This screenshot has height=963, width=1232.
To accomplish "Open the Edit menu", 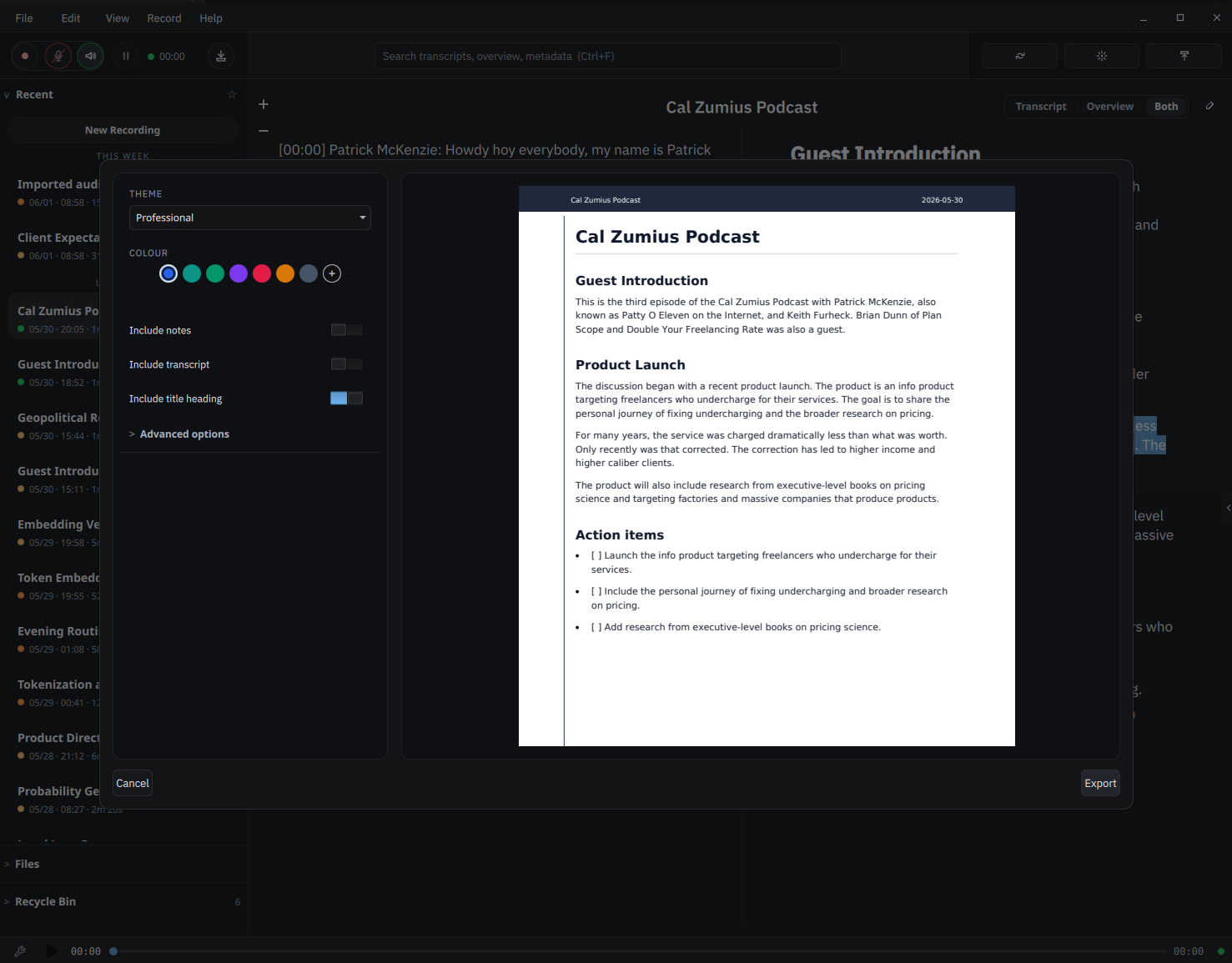I will pos(71,18).
